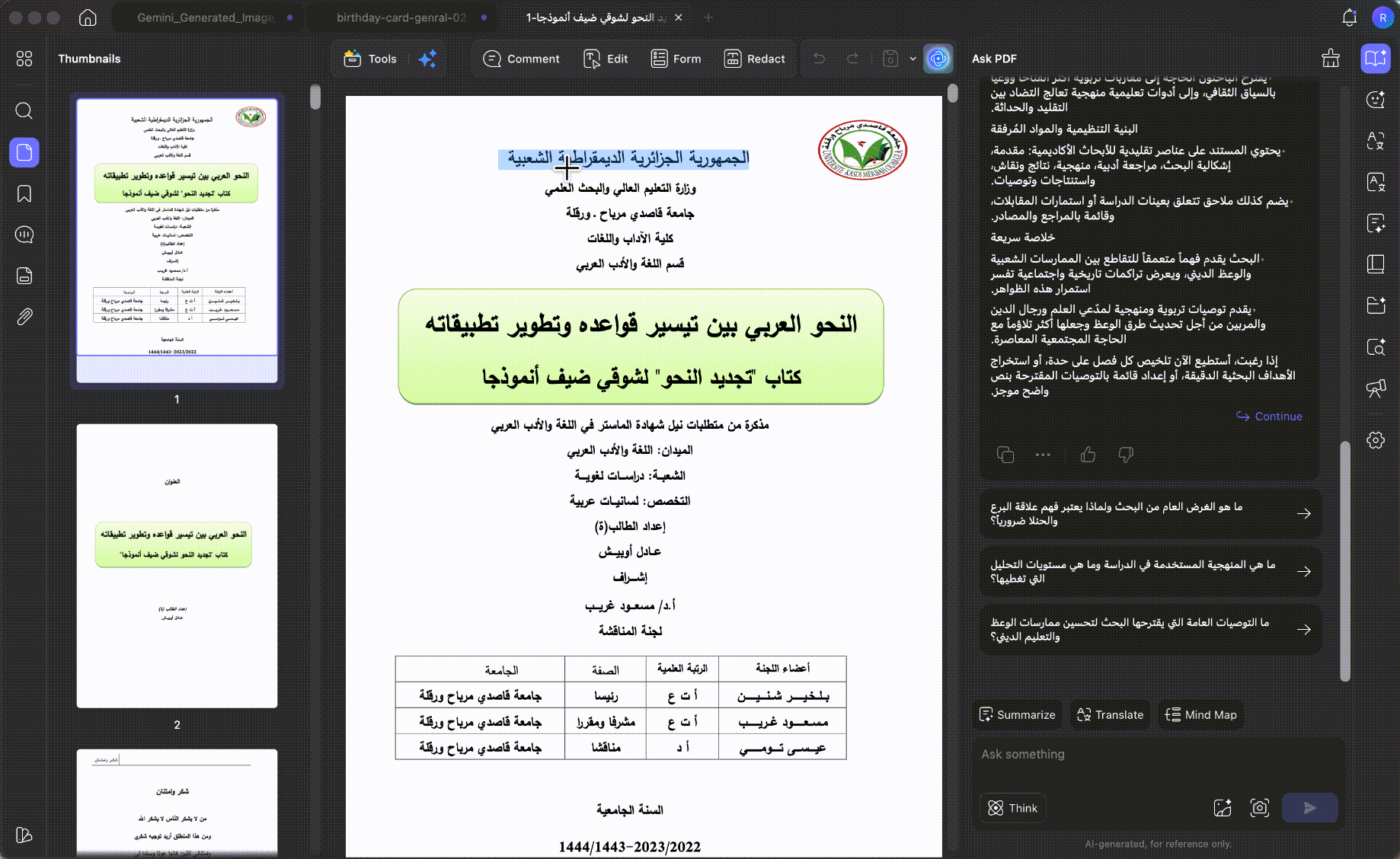Open the Redact tool

(x=754, y=59)
